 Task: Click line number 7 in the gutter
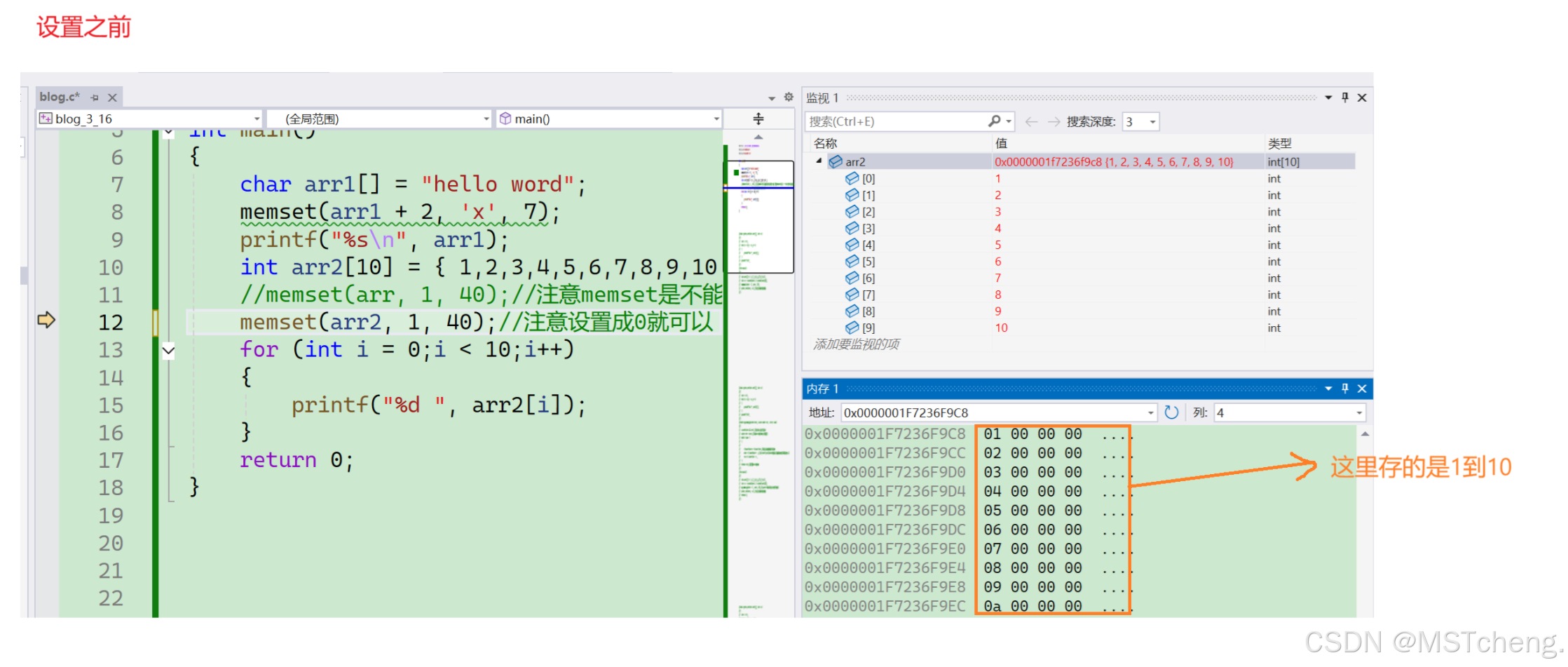click(117, 184)
